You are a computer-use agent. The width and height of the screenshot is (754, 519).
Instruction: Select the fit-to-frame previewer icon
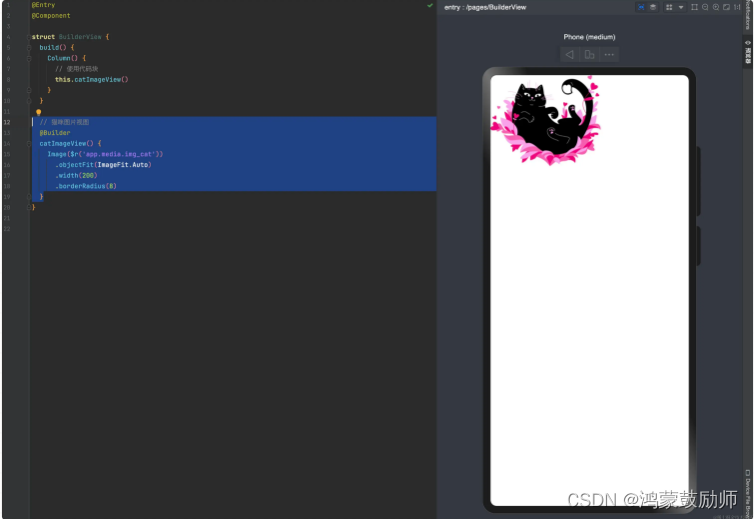click(694, 7)
